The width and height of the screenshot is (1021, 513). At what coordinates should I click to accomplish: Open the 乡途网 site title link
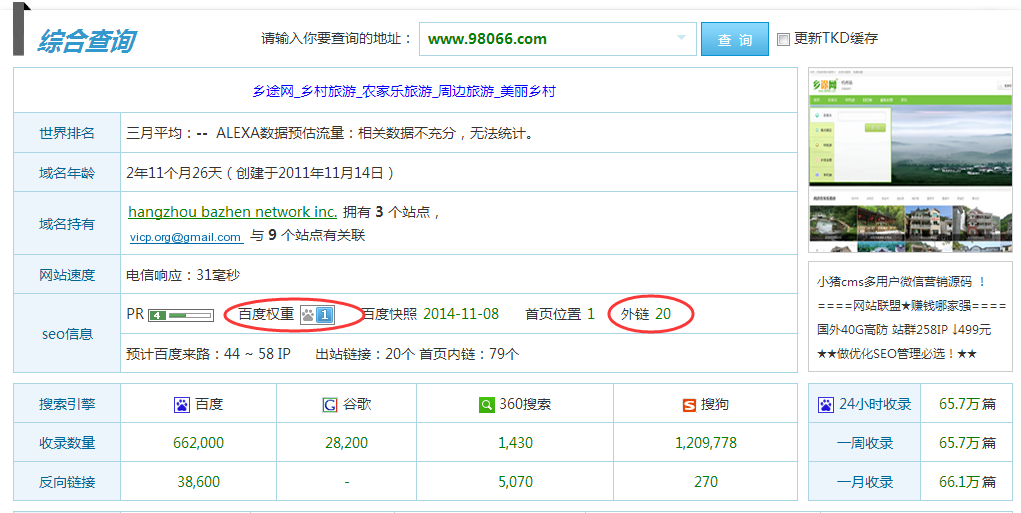coord(404,91)
